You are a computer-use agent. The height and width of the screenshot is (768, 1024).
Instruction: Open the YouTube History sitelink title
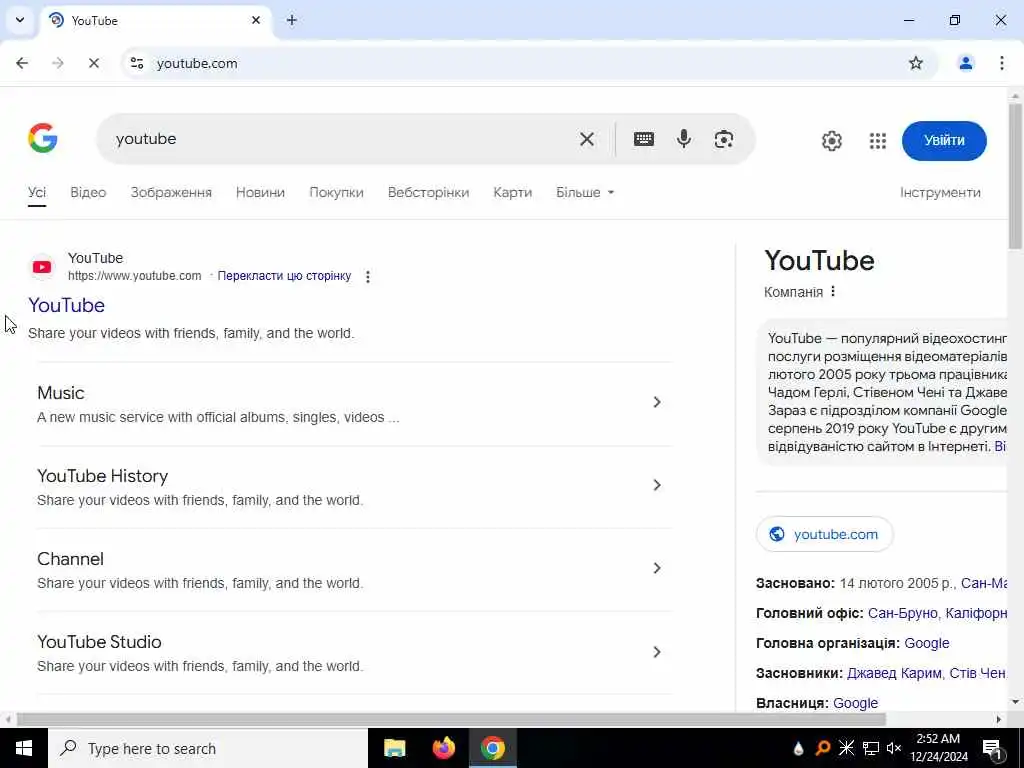click(103, 476)
